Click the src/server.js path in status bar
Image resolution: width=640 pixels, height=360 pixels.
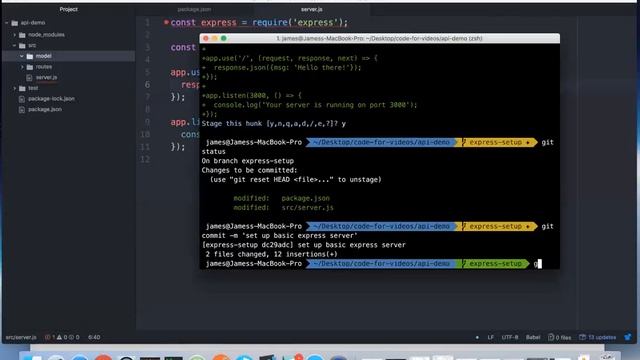(x=21, y=337)
